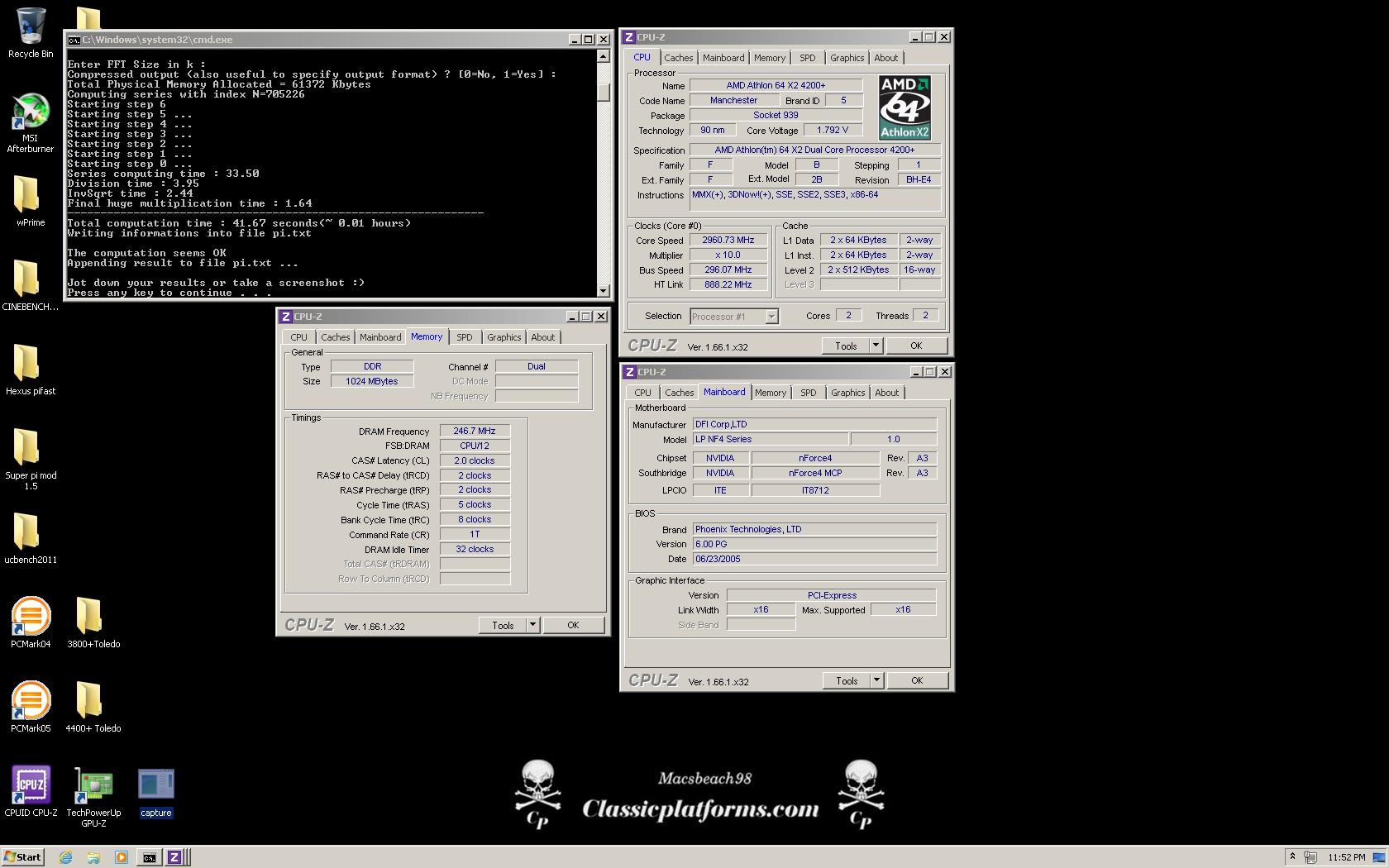Screen dimensions: 1389x868
Task: Open the 4400+ Toledo folder
Action: coord(93,707)
